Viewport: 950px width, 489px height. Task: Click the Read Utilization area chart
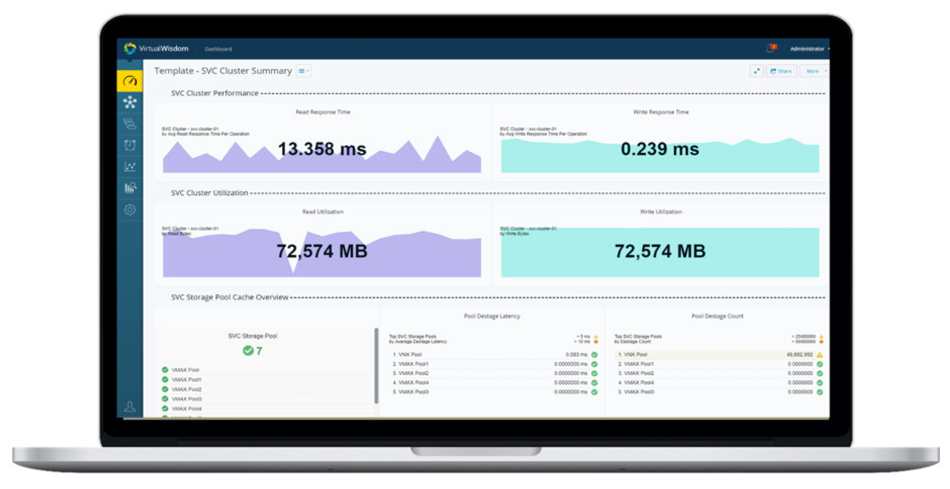coord(322,253)
